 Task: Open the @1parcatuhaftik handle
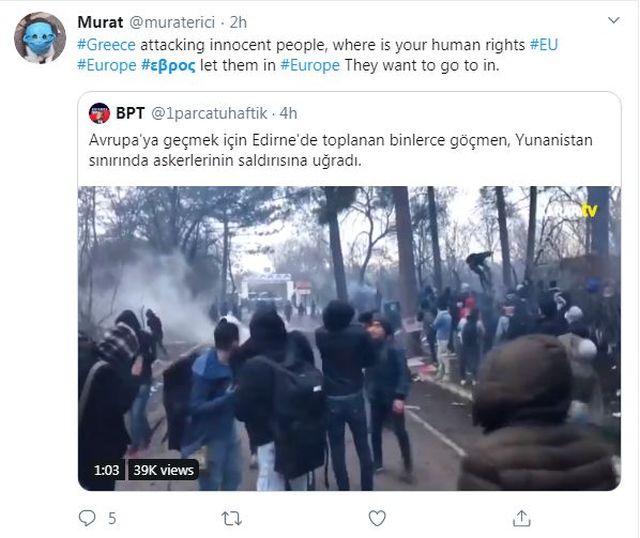click(209, 113)
